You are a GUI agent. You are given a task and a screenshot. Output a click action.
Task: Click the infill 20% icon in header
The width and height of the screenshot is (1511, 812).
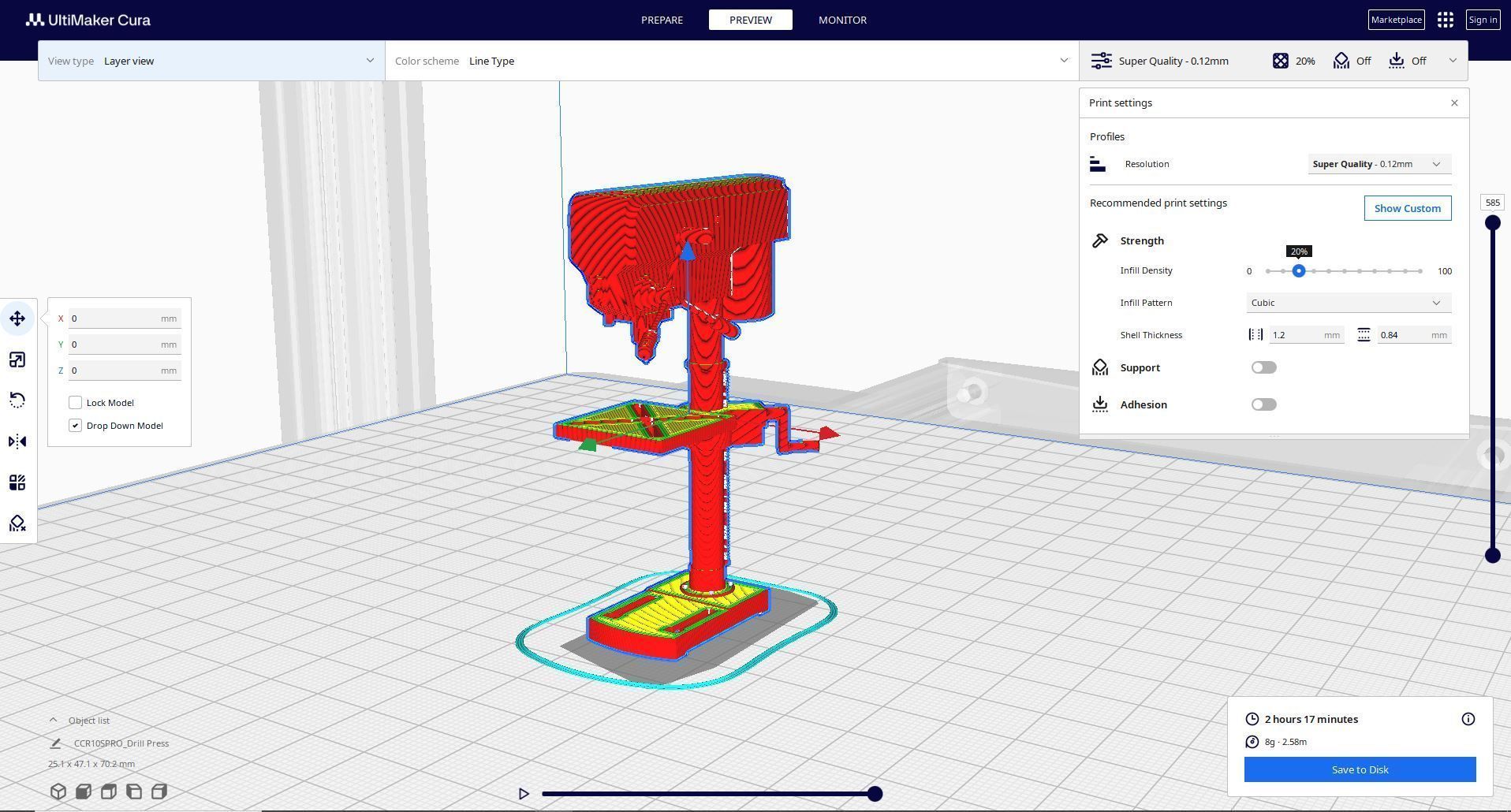tap(1280, 61)
